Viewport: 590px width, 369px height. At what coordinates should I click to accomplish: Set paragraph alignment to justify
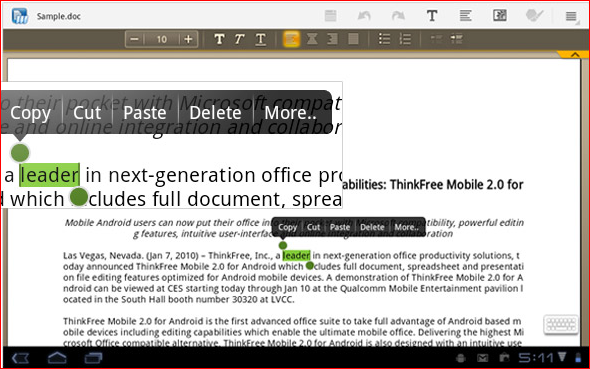(x=353, y=39)
